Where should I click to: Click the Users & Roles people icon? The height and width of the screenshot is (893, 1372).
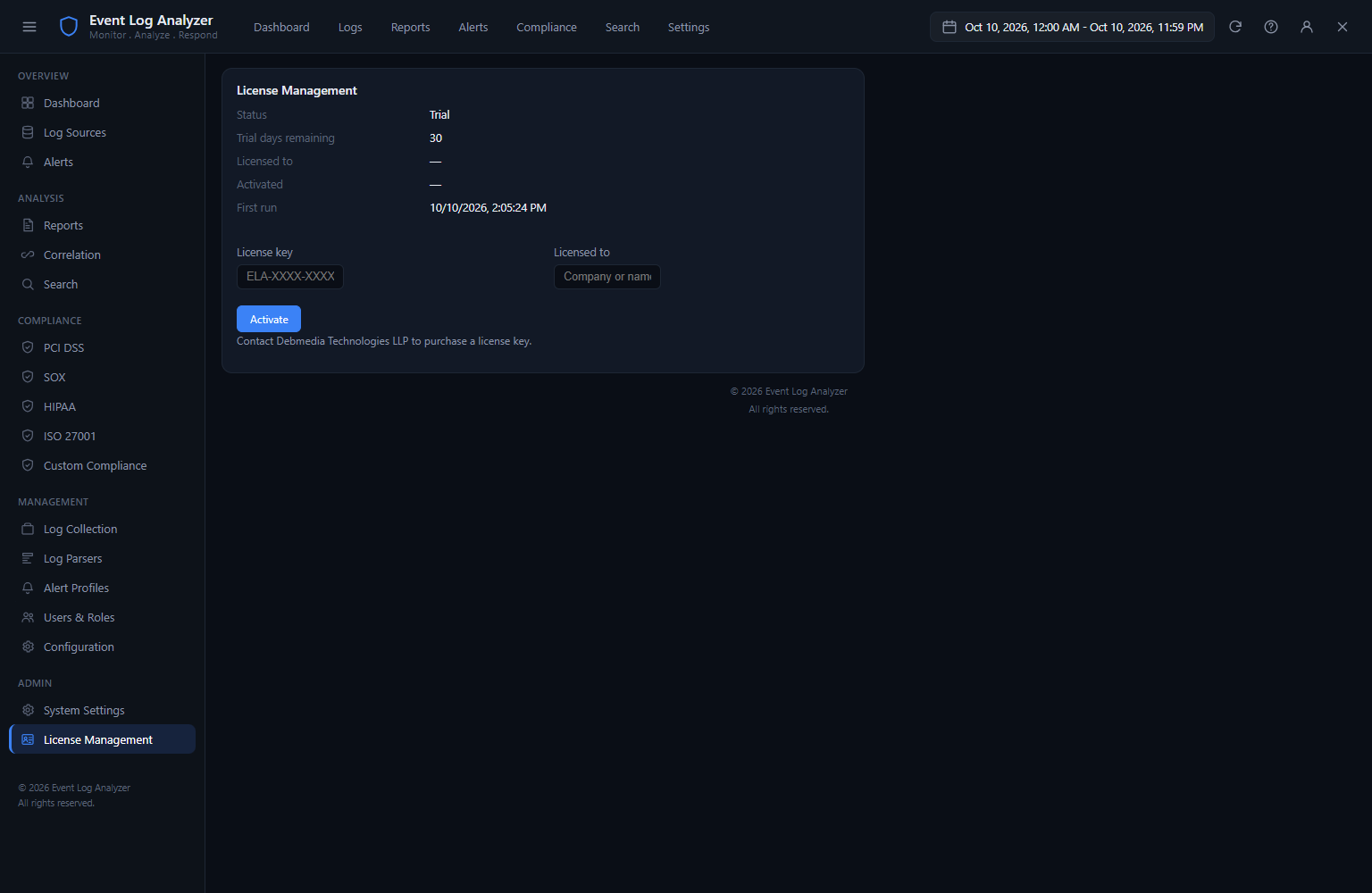tap(28, 617)
